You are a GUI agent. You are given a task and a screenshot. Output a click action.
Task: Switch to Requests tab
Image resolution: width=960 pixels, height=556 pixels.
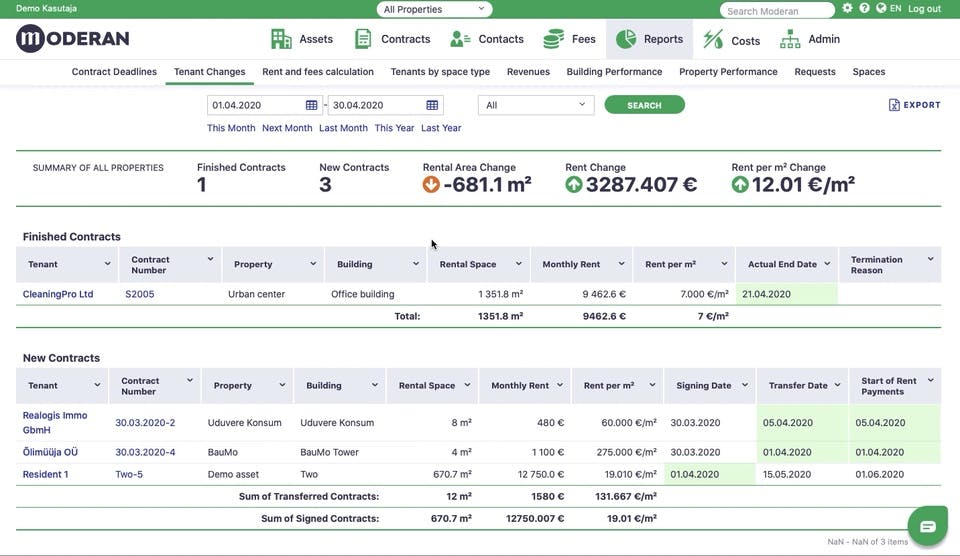(x=815, y=72)
